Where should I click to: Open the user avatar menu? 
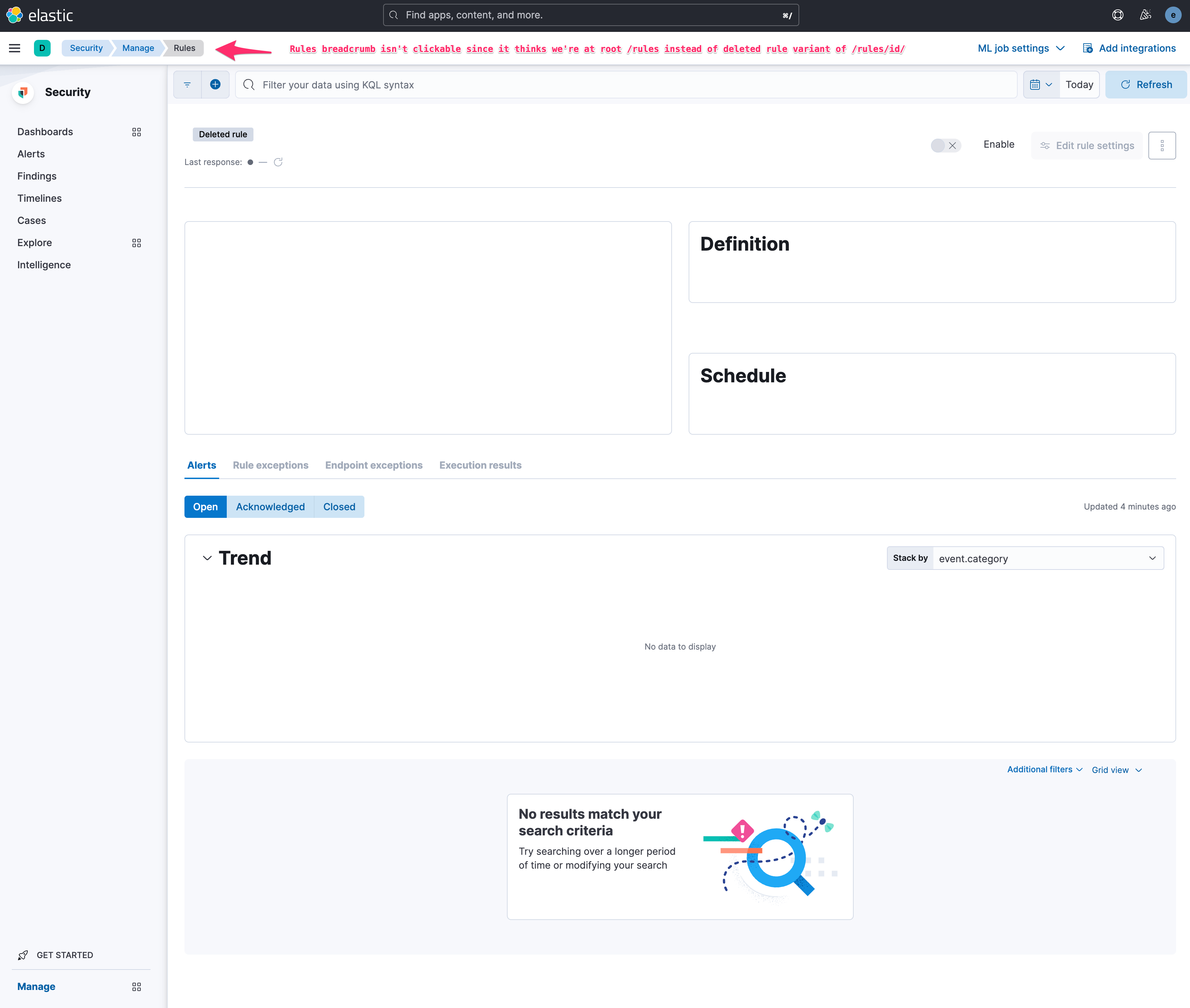(1173, 15)
